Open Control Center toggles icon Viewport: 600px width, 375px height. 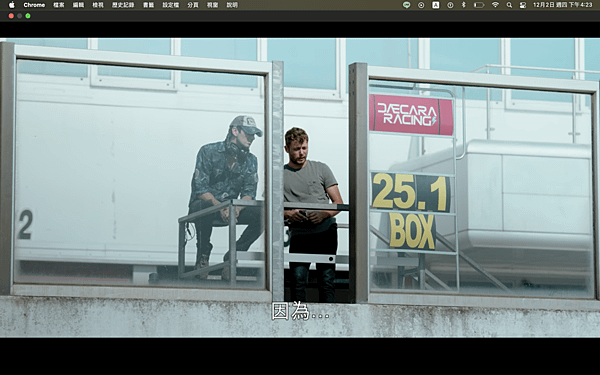(523, 5)
